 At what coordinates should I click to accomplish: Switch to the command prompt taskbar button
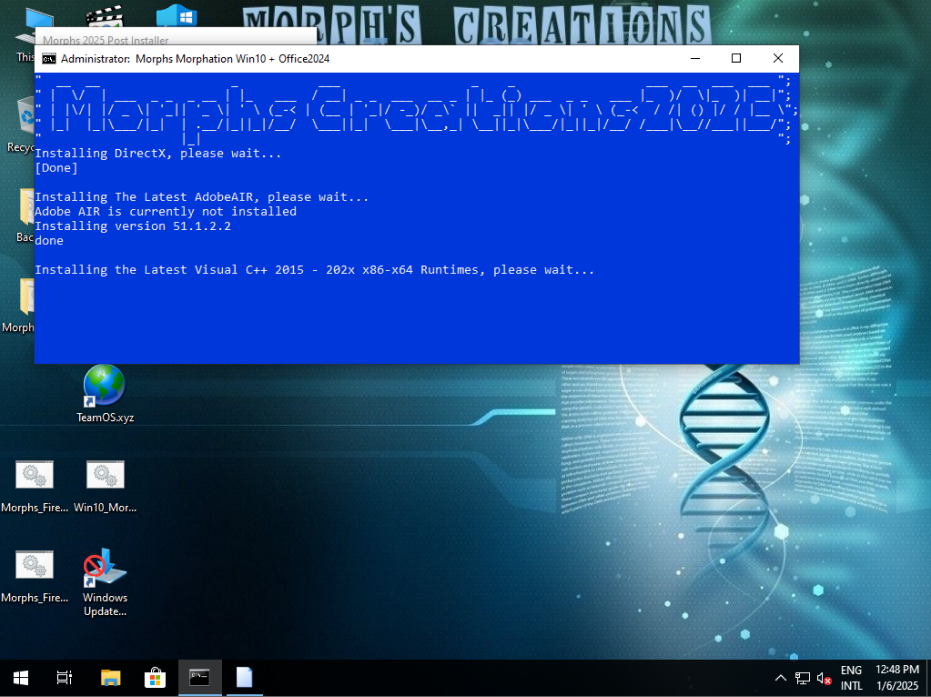(200, 677)
